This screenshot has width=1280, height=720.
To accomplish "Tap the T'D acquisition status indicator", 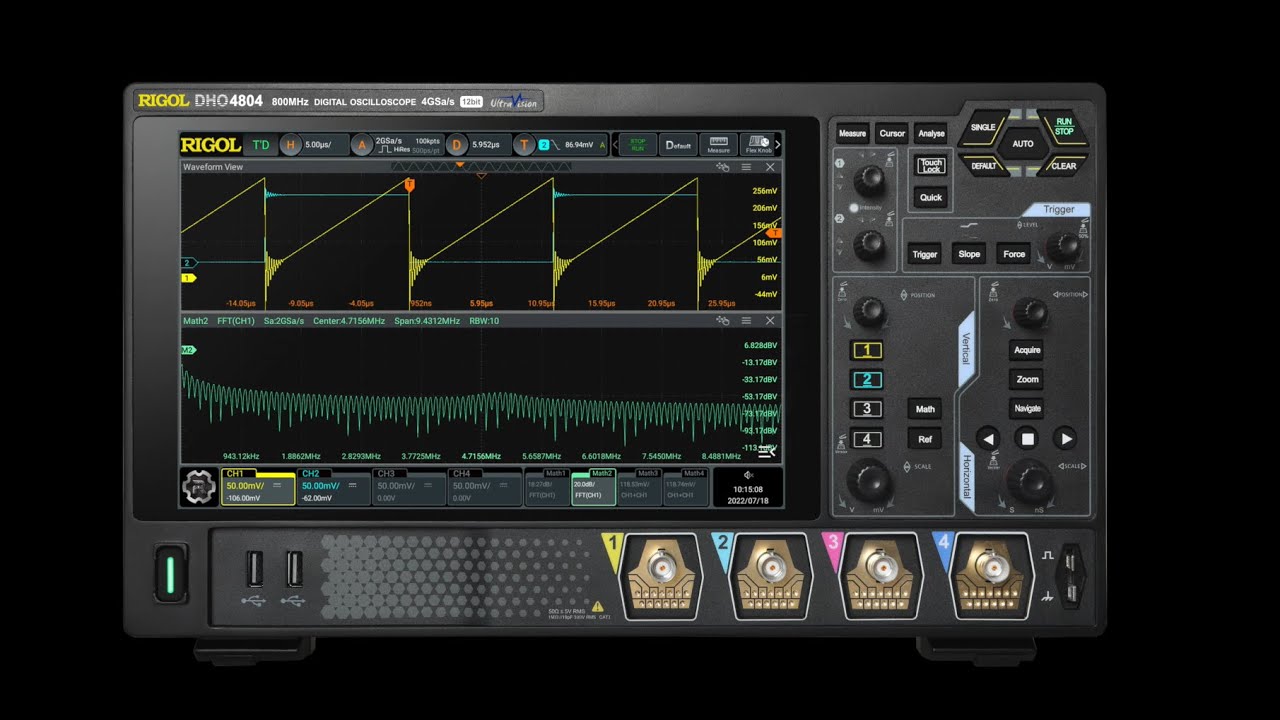I will (261, 145).
